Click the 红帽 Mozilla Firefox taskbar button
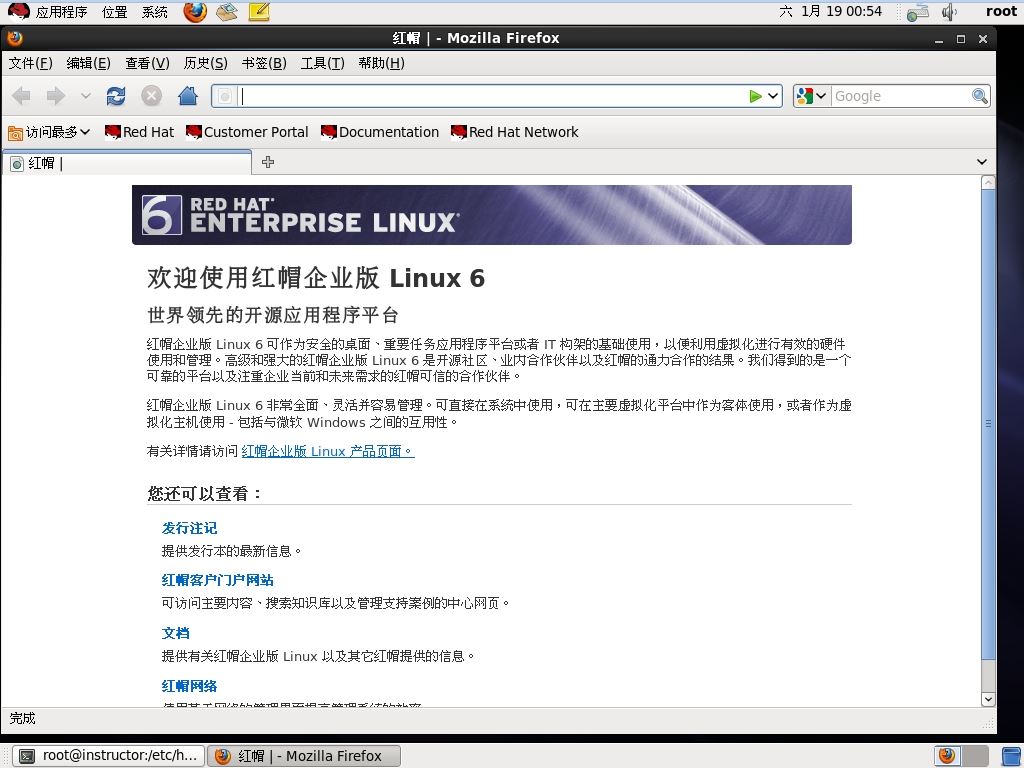1024x768 pixels. (304, 756)
